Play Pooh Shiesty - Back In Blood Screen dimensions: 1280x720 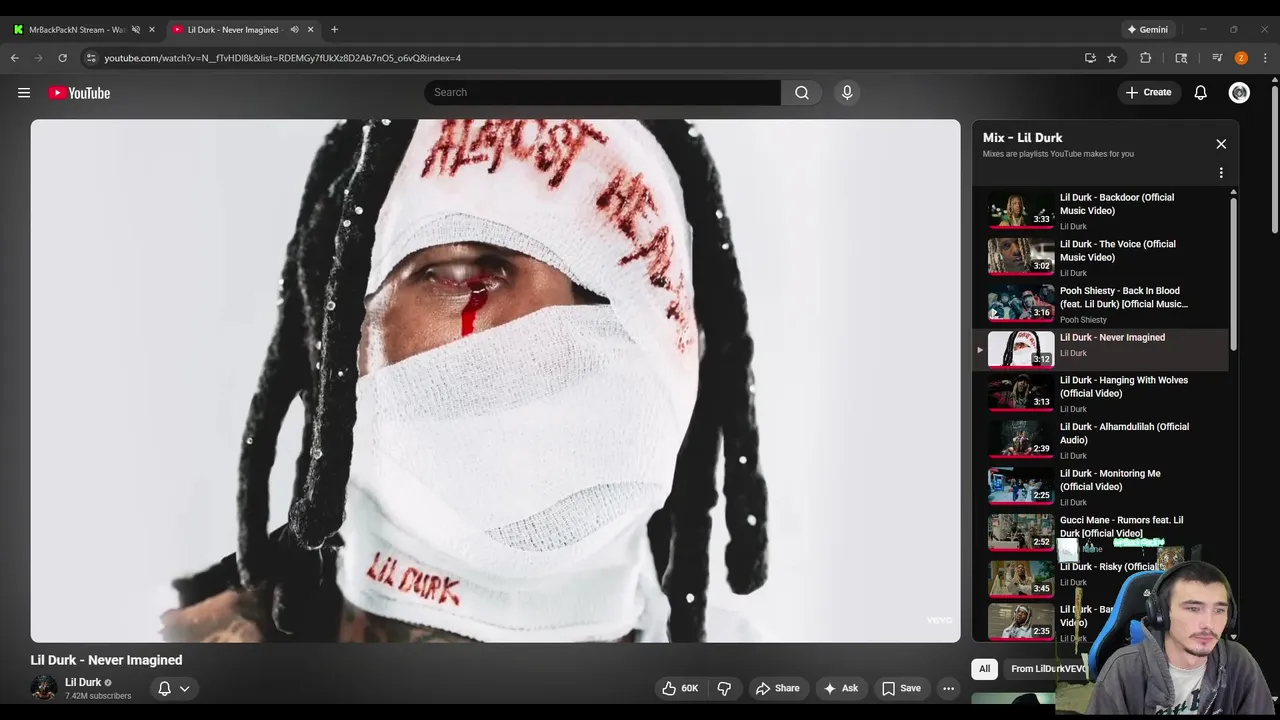1124,297
